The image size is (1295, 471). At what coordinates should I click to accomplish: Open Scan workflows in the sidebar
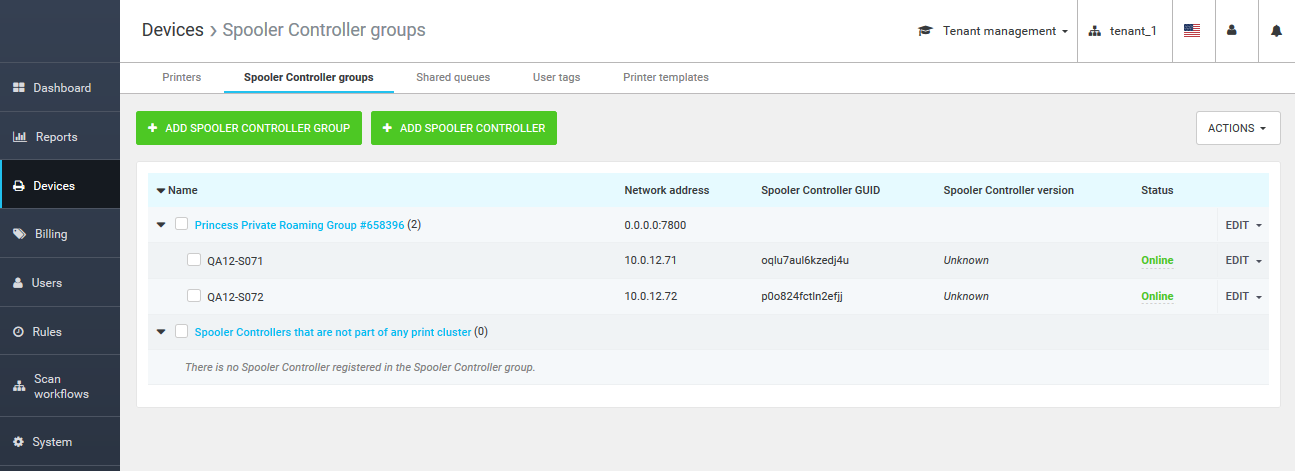60,386
